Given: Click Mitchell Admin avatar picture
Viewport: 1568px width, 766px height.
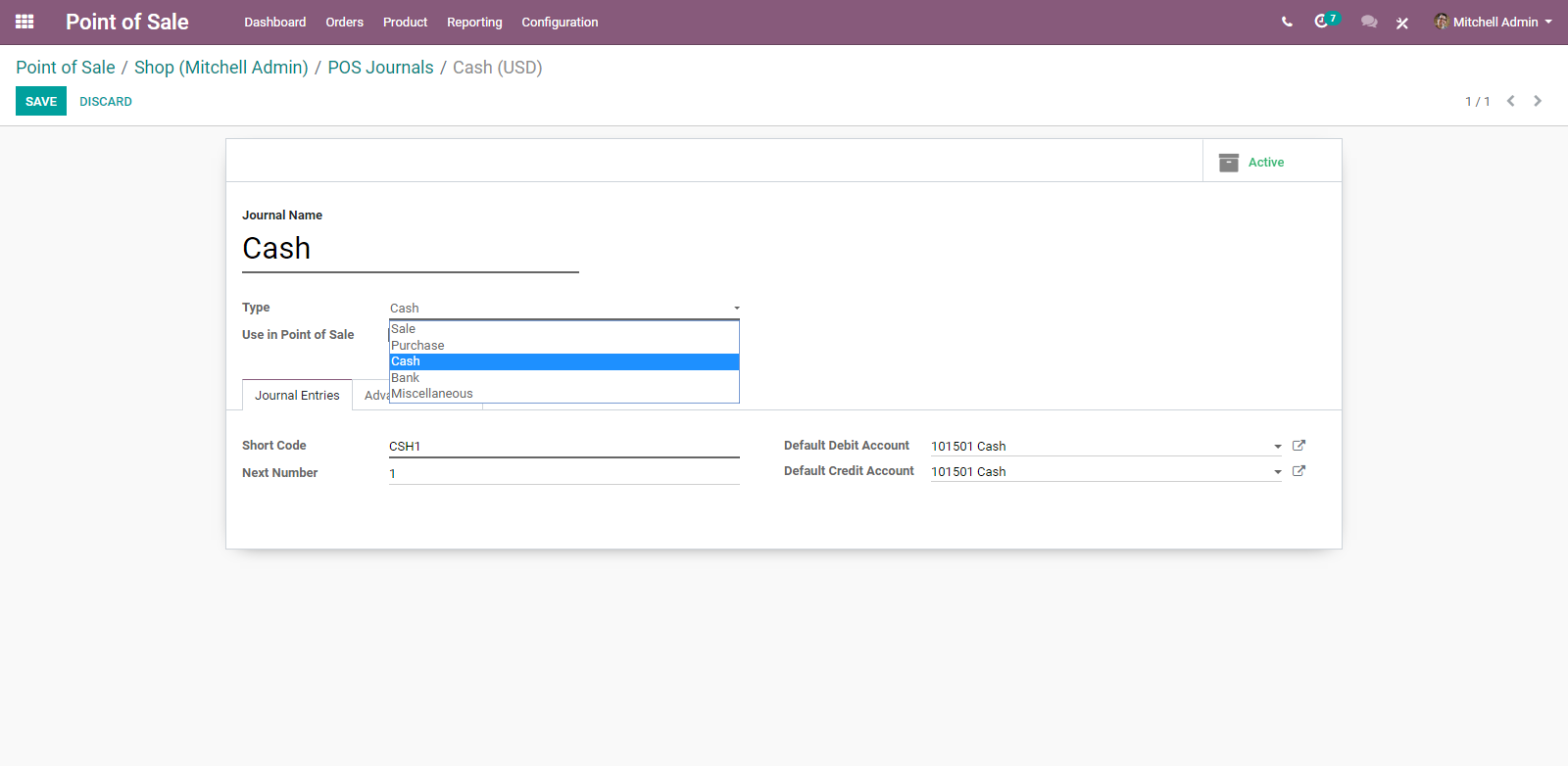Looking at the screenshot, I should click(x=1442, y=22).
